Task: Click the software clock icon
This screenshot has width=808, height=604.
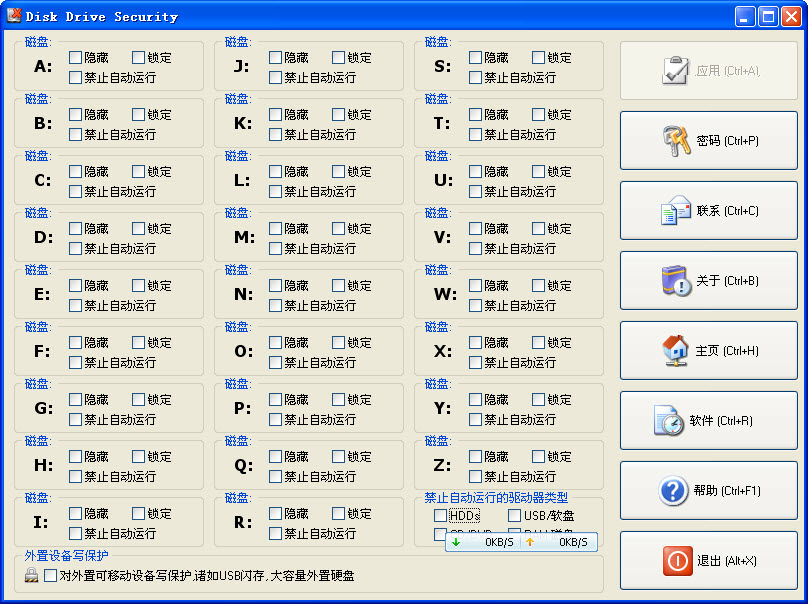Action: tap(668, 421)
